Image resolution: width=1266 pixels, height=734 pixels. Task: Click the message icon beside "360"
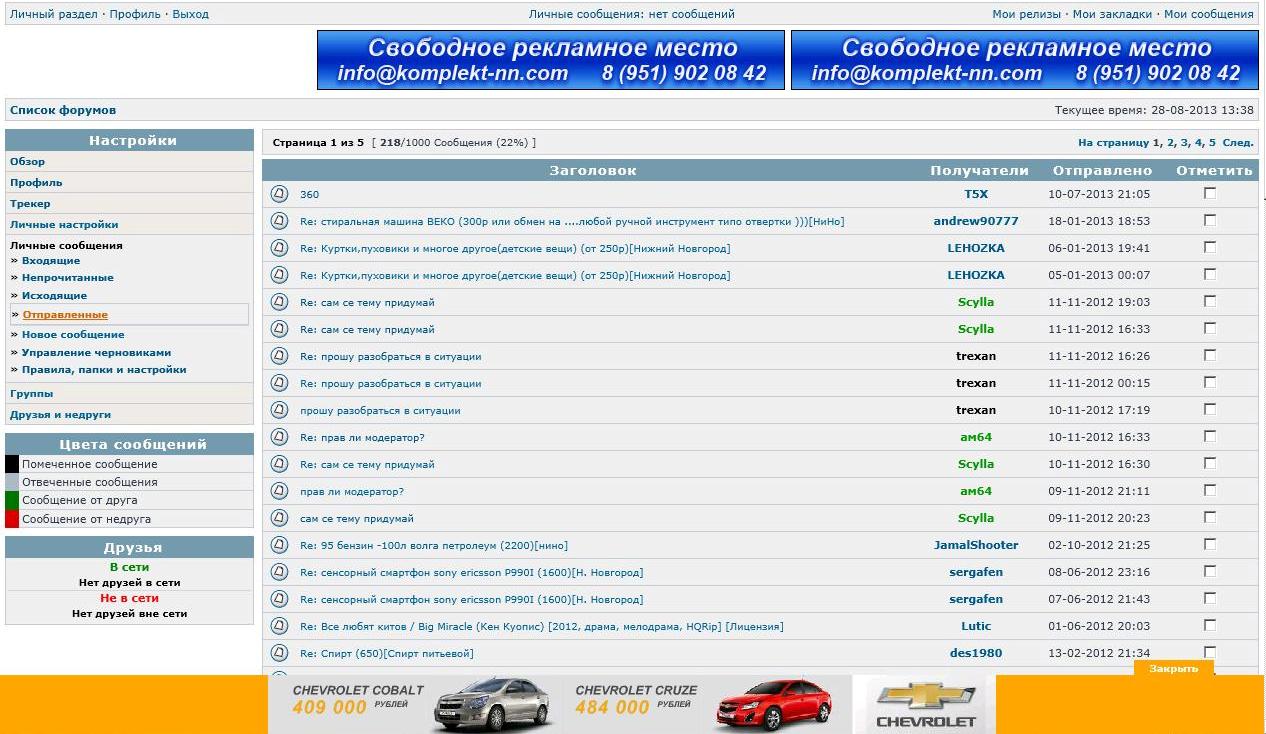coord(280,194)
